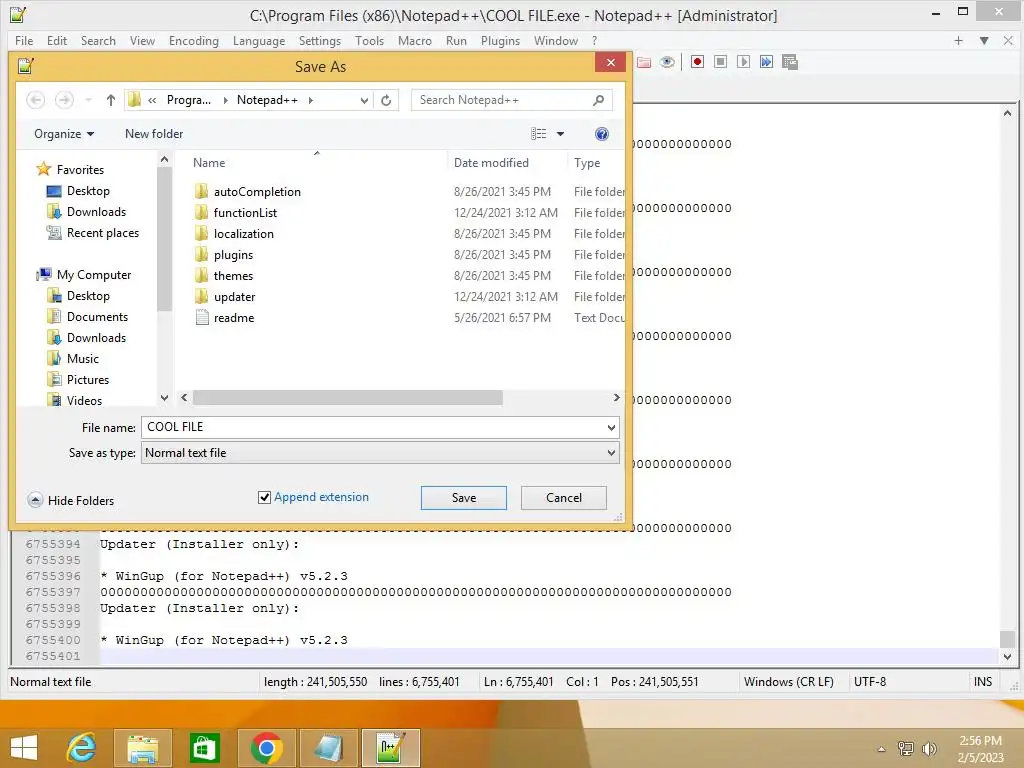Open the Windows Store taskbar icon
1024x768 pixels.
click(204, 748)
